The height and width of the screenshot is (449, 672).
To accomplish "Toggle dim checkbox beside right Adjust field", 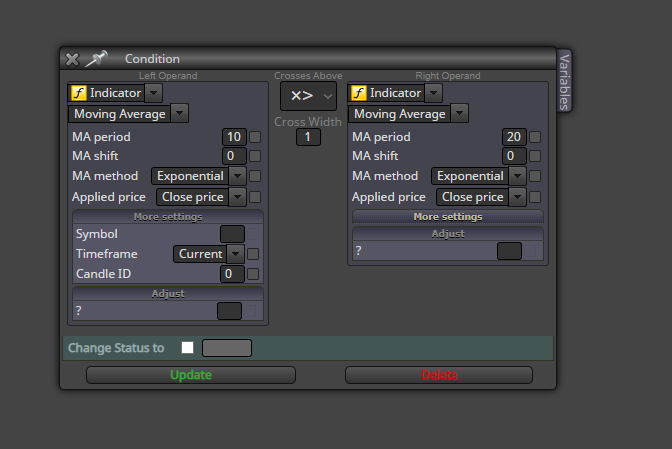I will tap(530, 251).
